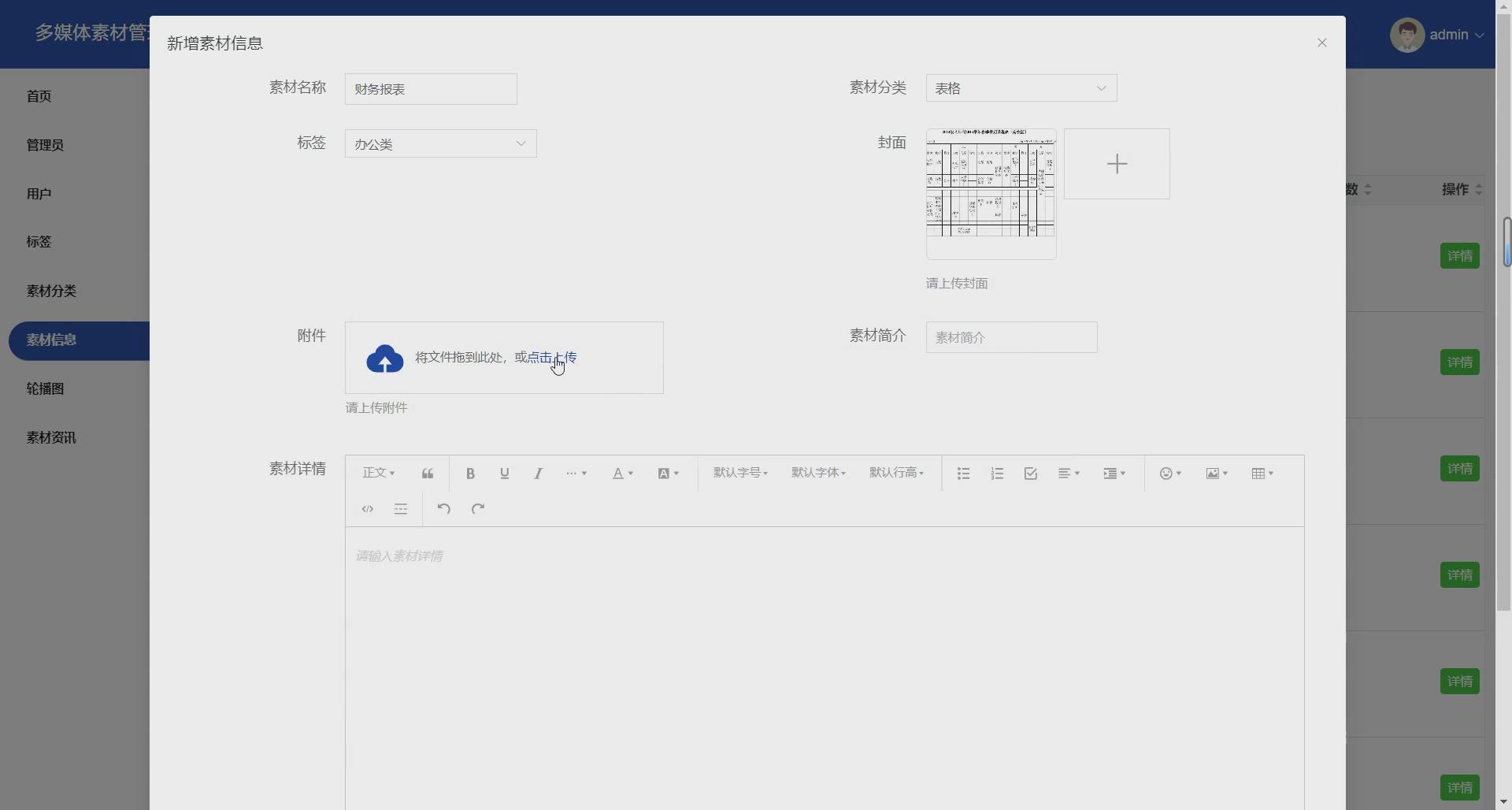The image size is (1512, 810).
Task: Open the 标签 dropdown showing 办公类
Action: tap(439, 143)
